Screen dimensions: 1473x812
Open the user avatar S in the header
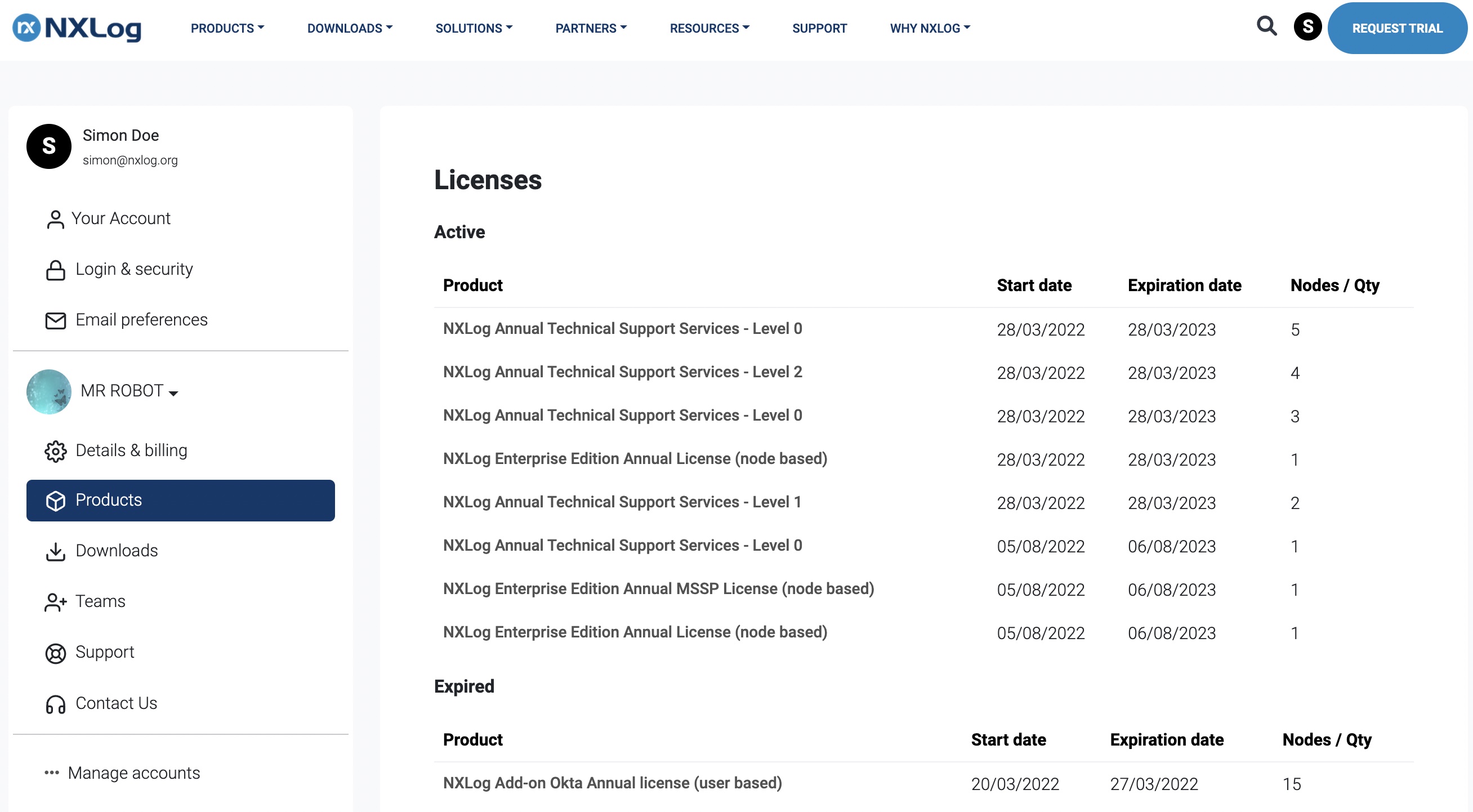(x=1307, y=26)
